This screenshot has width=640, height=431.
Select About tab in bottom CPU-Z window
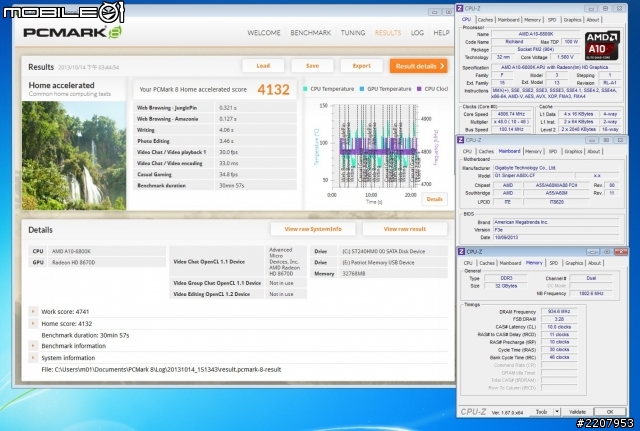pos(594,263)
